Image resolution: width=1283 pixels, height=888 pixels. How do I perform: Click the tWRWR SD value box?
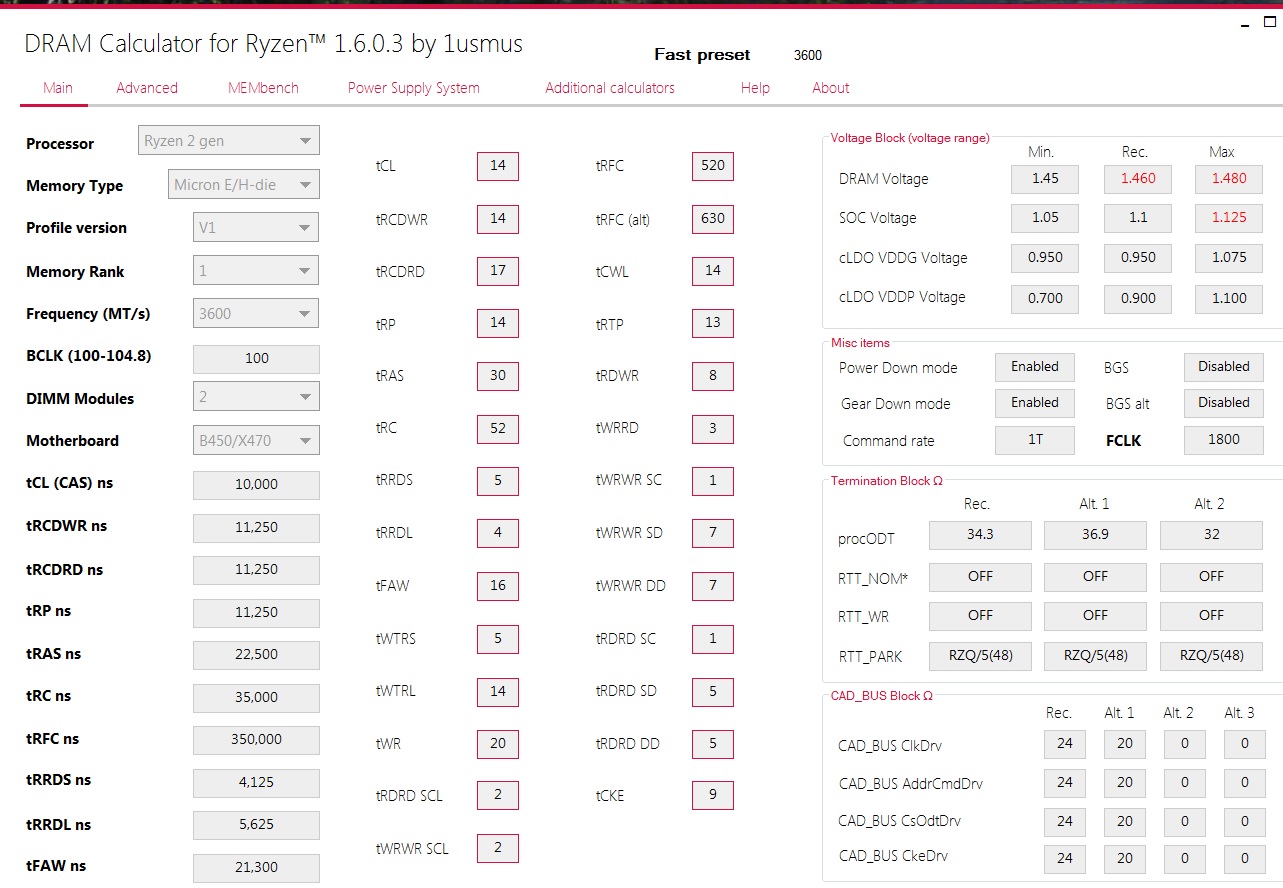click(713, 533)
